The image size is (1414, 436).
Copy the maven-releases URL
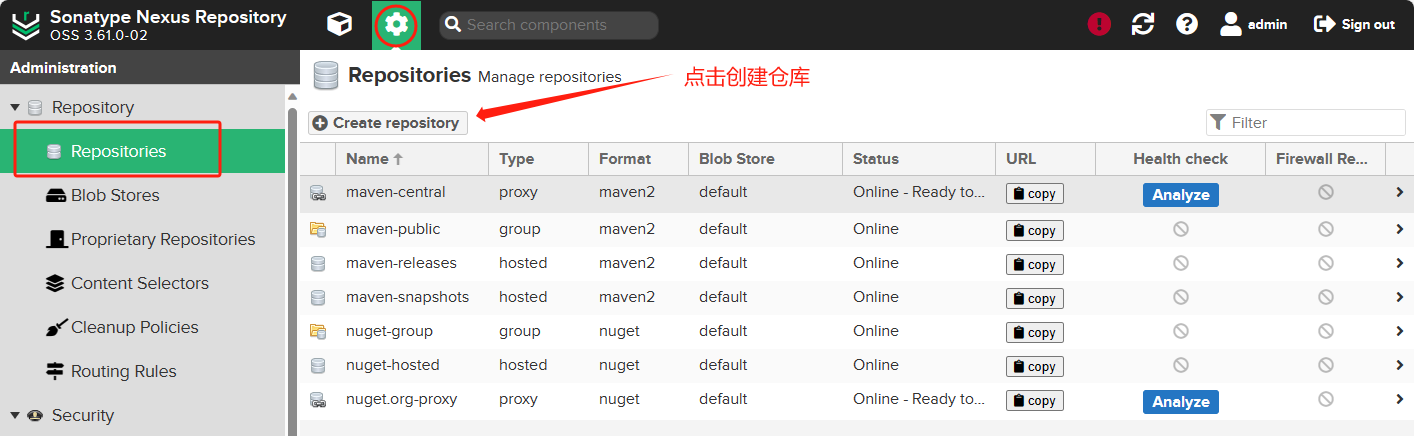1034,264
